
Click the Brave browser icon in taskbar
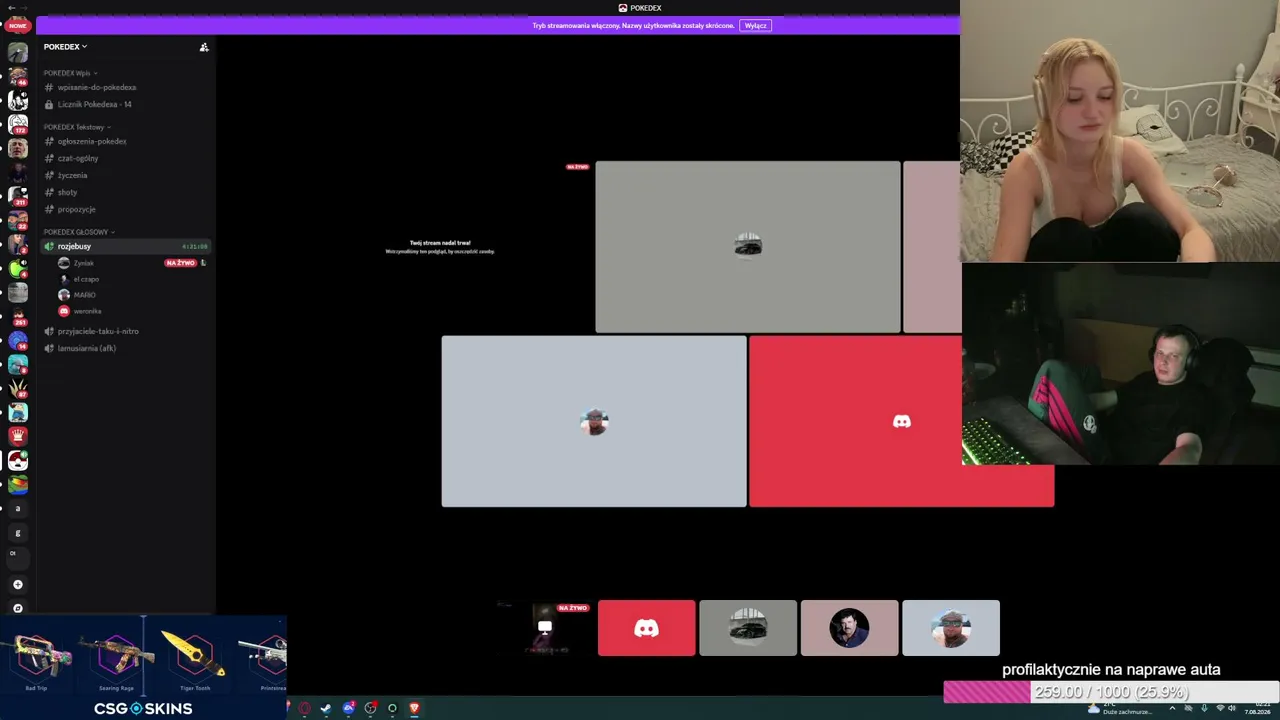(414, 708)
